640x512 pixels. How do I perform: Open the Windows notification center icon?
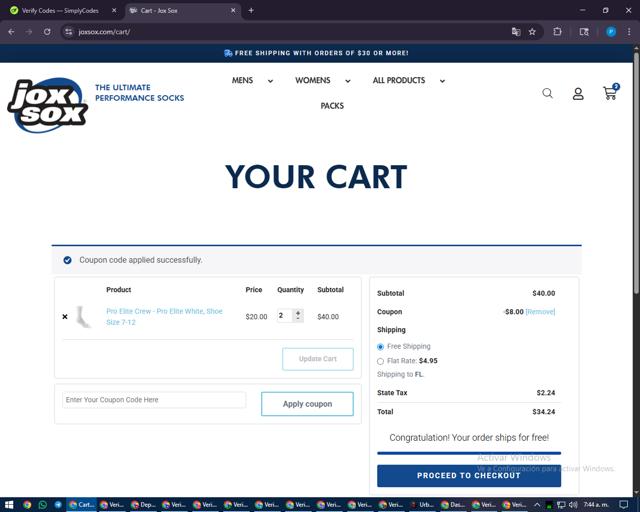[623, 505]
